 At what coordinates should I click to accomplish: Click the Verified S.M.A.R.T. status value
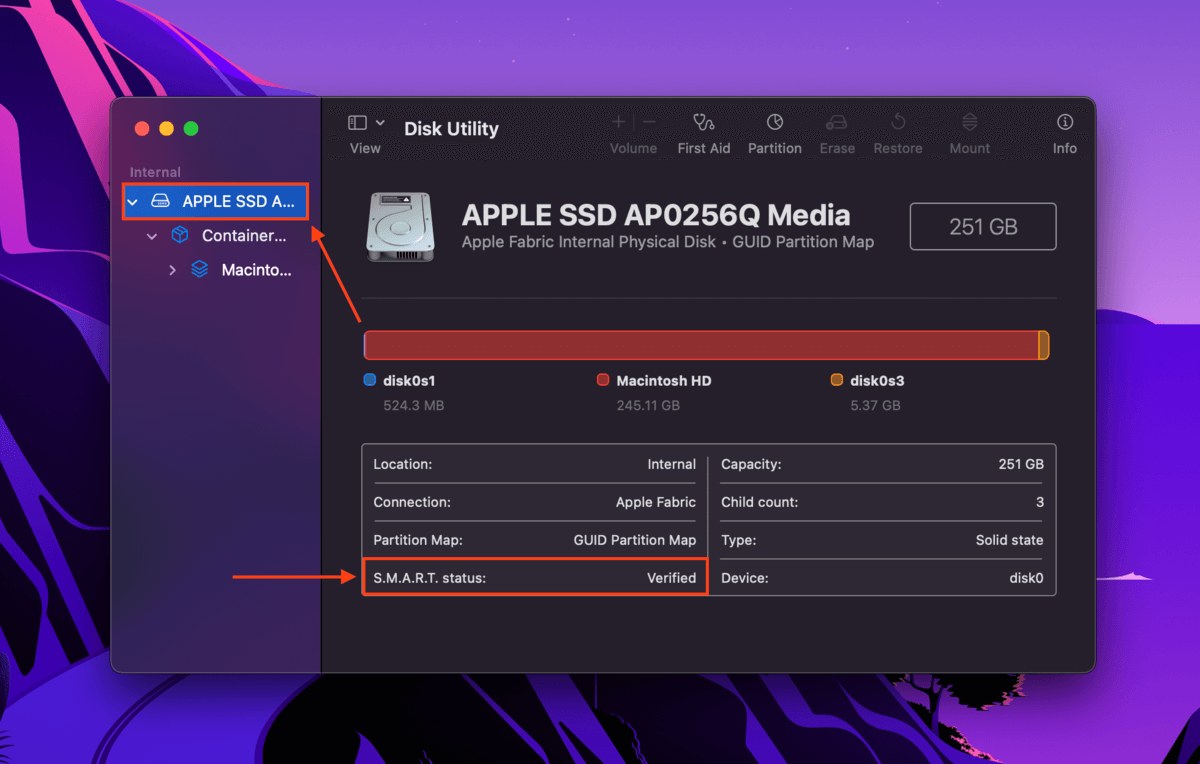tap(671, 578)
